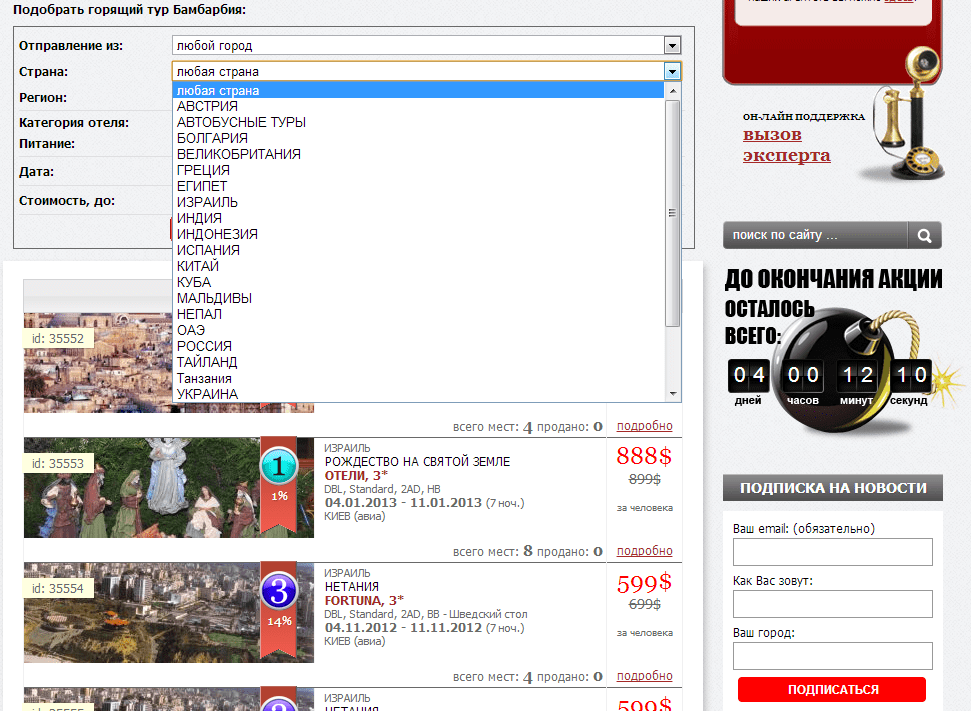Choose 'АВТОБУСНЫЕ ТУРЫ' in the list
The height and width of the screenshot is (711, 971).
click(418, 123)
